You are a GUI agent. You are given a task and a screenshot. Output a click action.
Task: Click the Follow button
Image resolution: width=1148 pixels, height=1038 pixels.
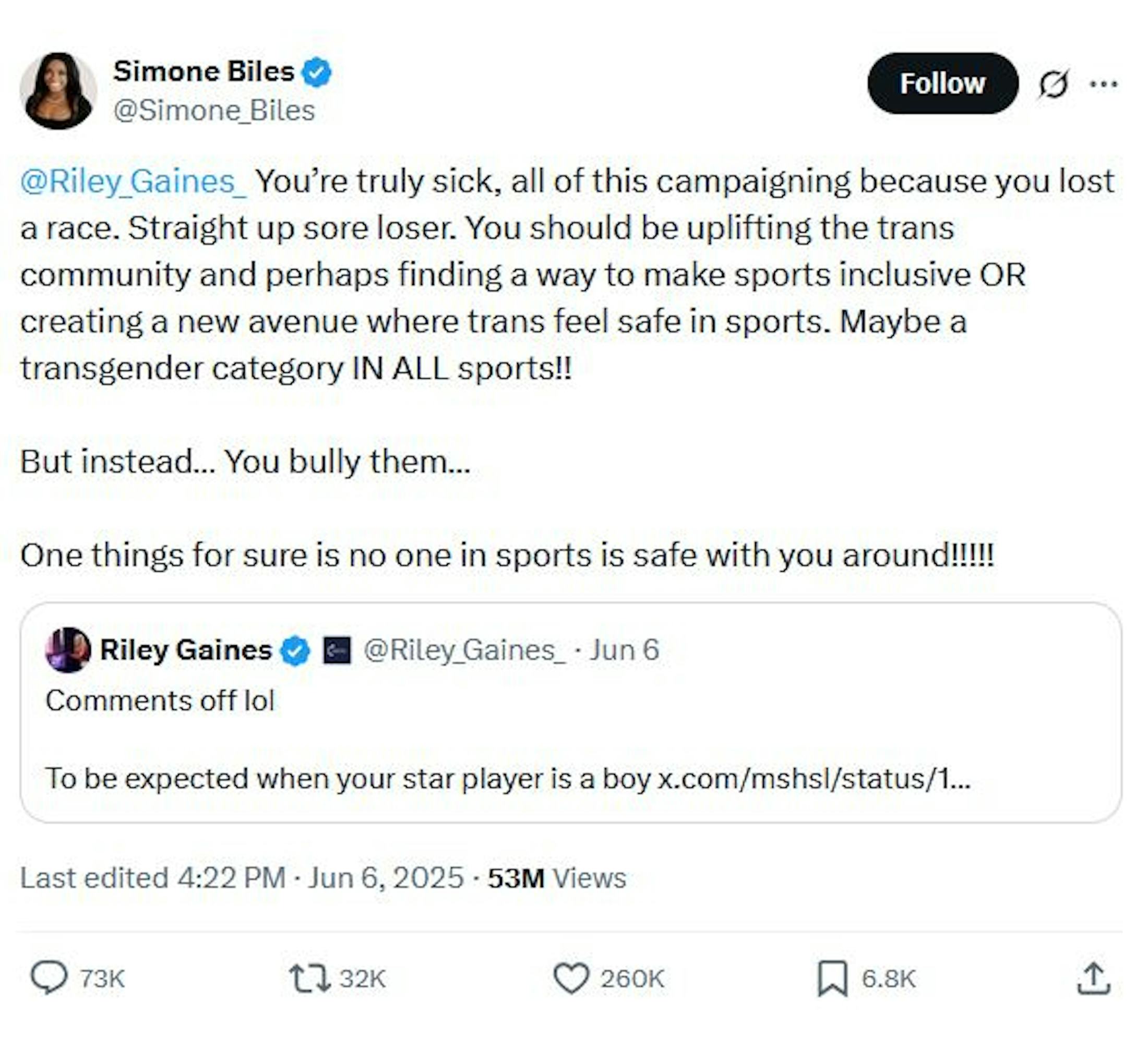942,83
